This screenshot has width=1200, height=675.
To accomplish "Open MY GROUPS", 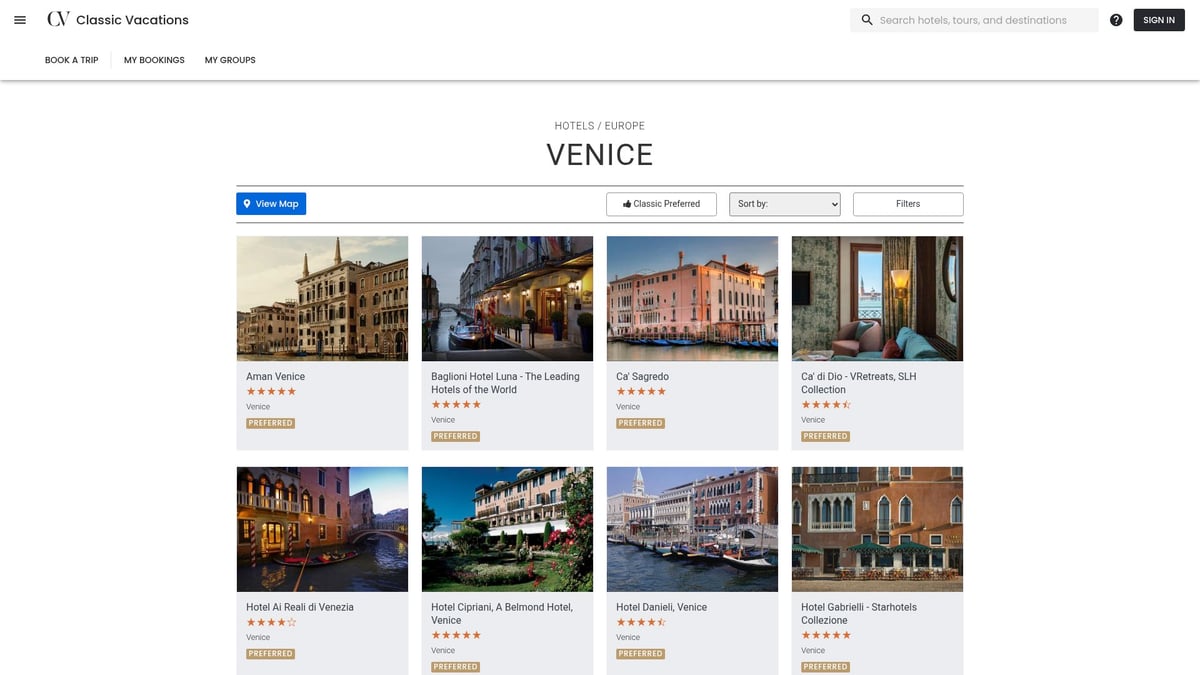I will click(230, 60).
